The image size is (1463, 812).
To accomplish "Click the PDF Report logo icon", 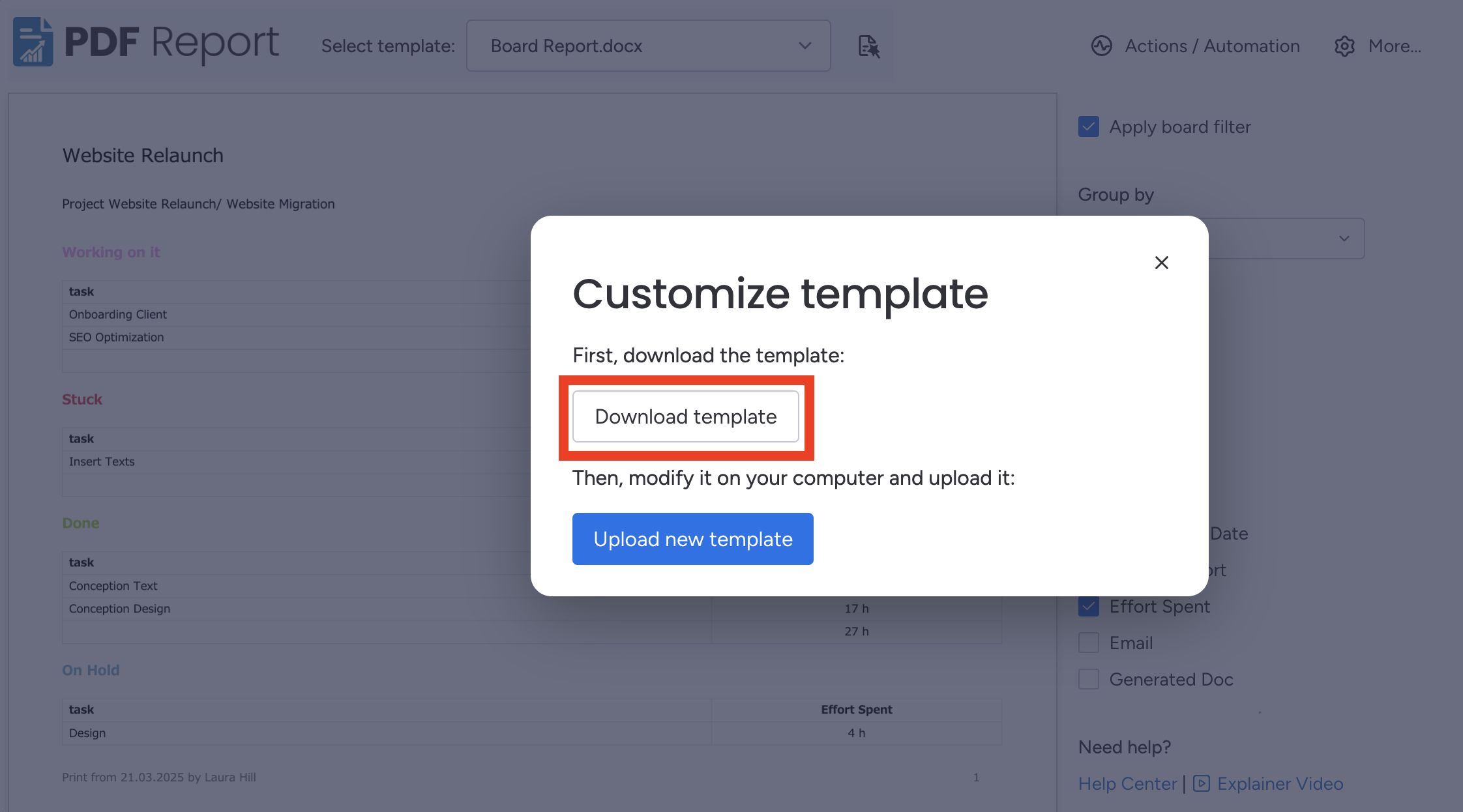I will pos(33,42).
